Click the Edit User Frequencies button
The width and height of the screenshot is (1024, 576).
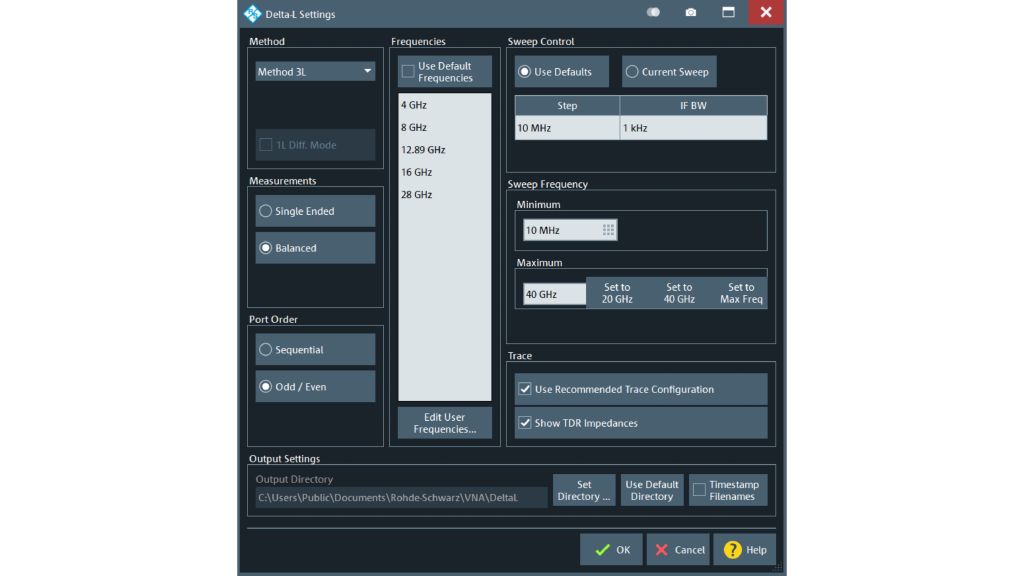click(444, 421)
